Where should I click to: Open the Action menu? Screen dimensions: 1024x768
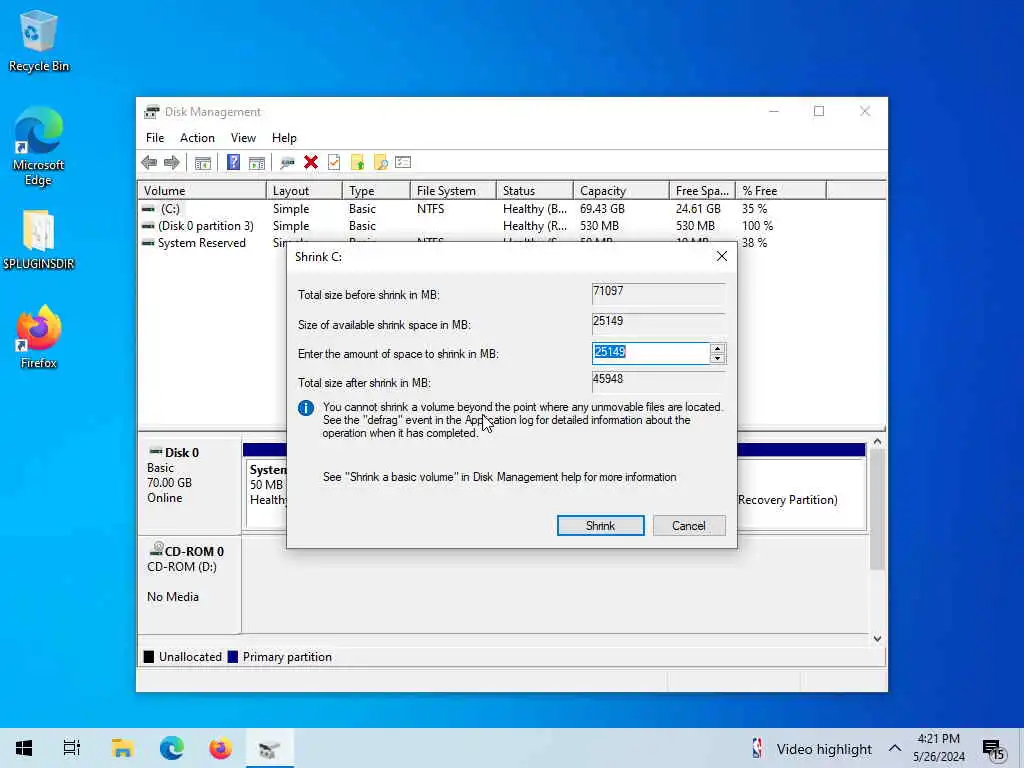pos(197,138)
